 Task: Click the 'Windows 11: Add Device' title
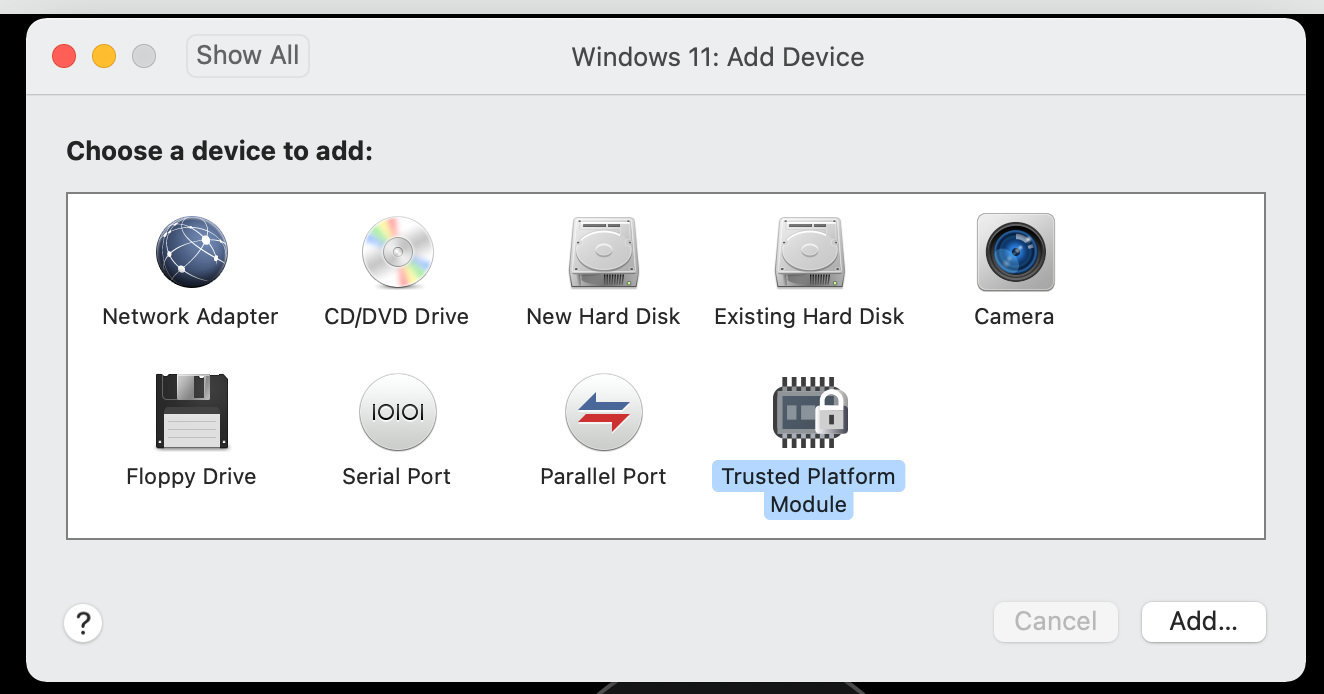tap(717, 57)
